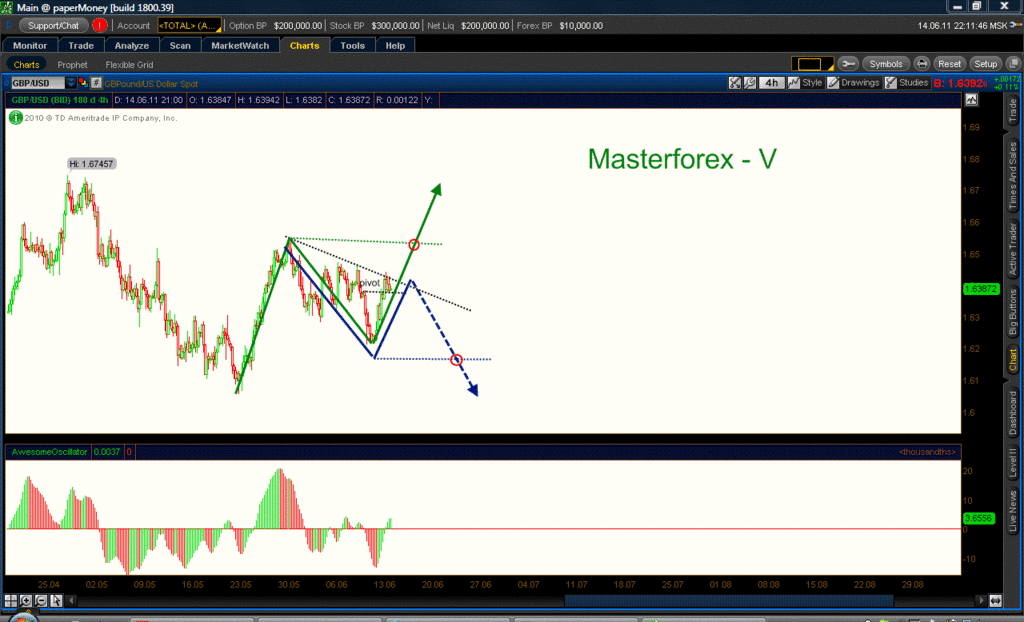The width and height of the screenshot is (1024, 622).
Task: Open the Drawings pencil tool
Action: click(x=833, y=83)
